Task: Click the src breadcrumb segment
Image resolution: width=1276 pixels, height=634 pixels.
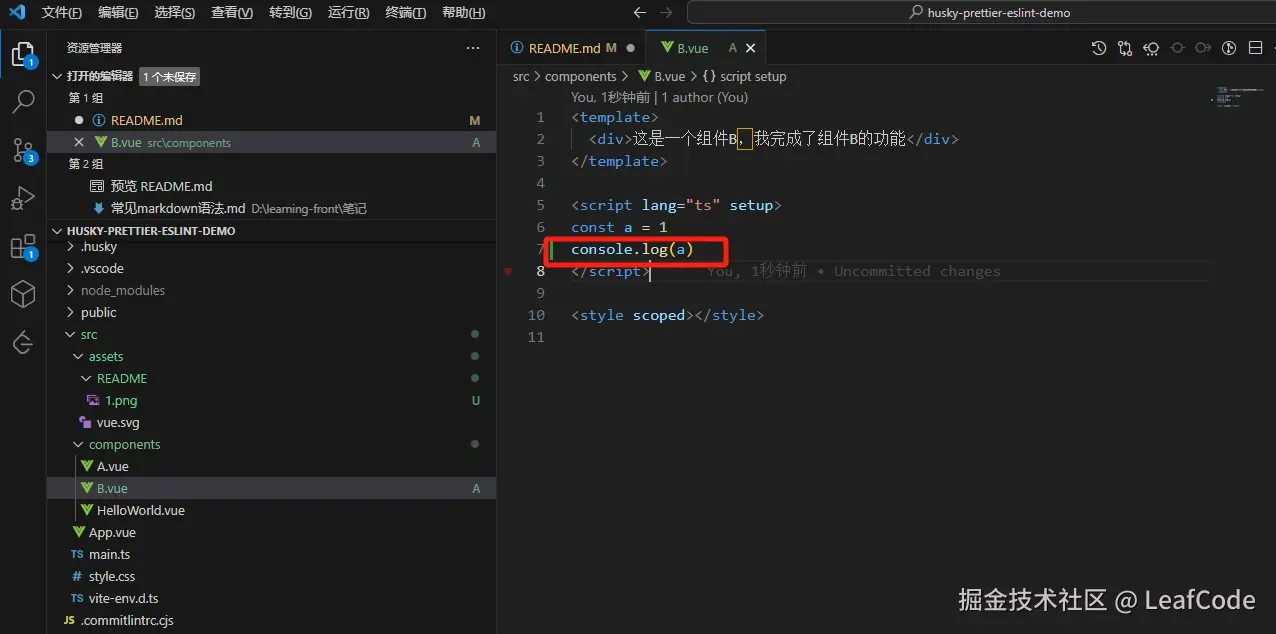Action: [x=521, y=76]
